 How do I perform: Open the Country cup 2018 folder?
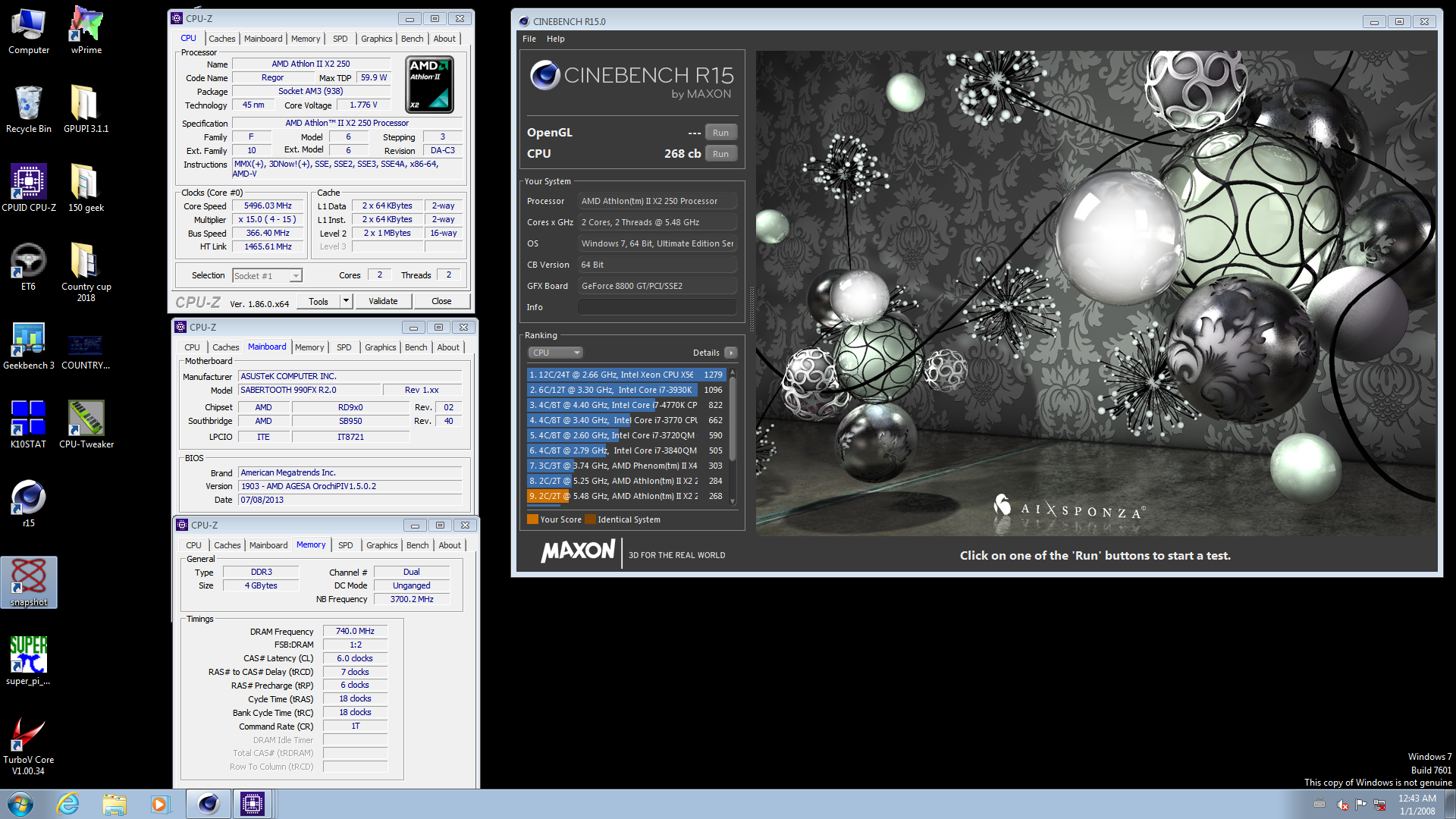86,272
